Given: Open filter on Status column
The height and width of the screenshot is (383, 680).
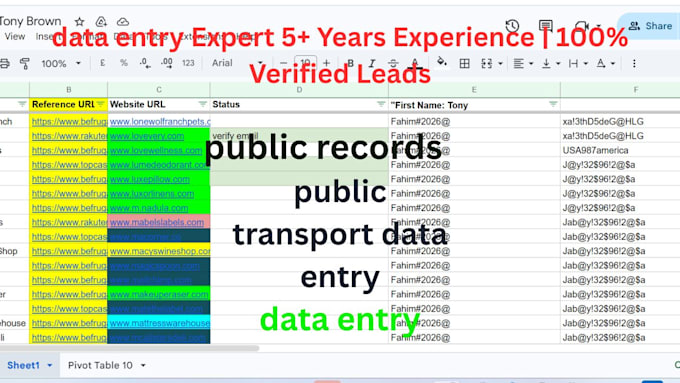Looking at the screenshot, I should [x=381, y=104].
